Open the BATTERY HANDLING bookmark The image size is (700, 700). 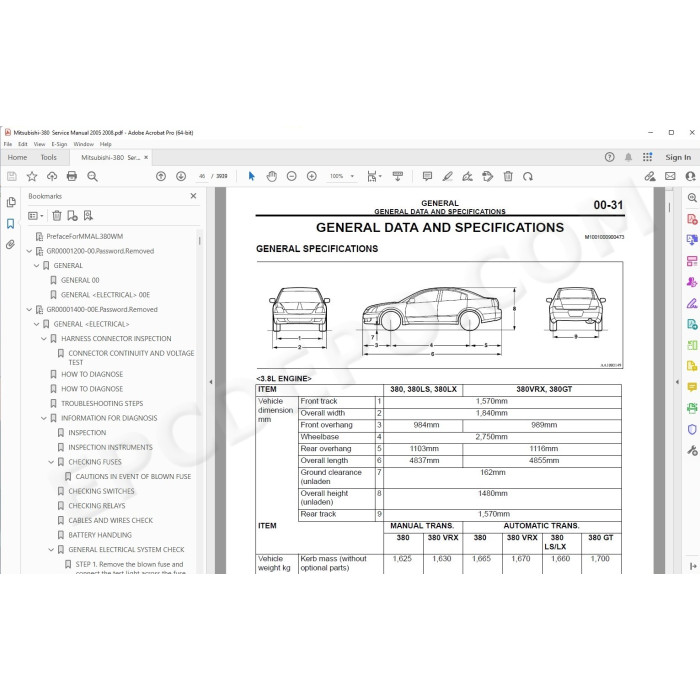pos(100,535)
